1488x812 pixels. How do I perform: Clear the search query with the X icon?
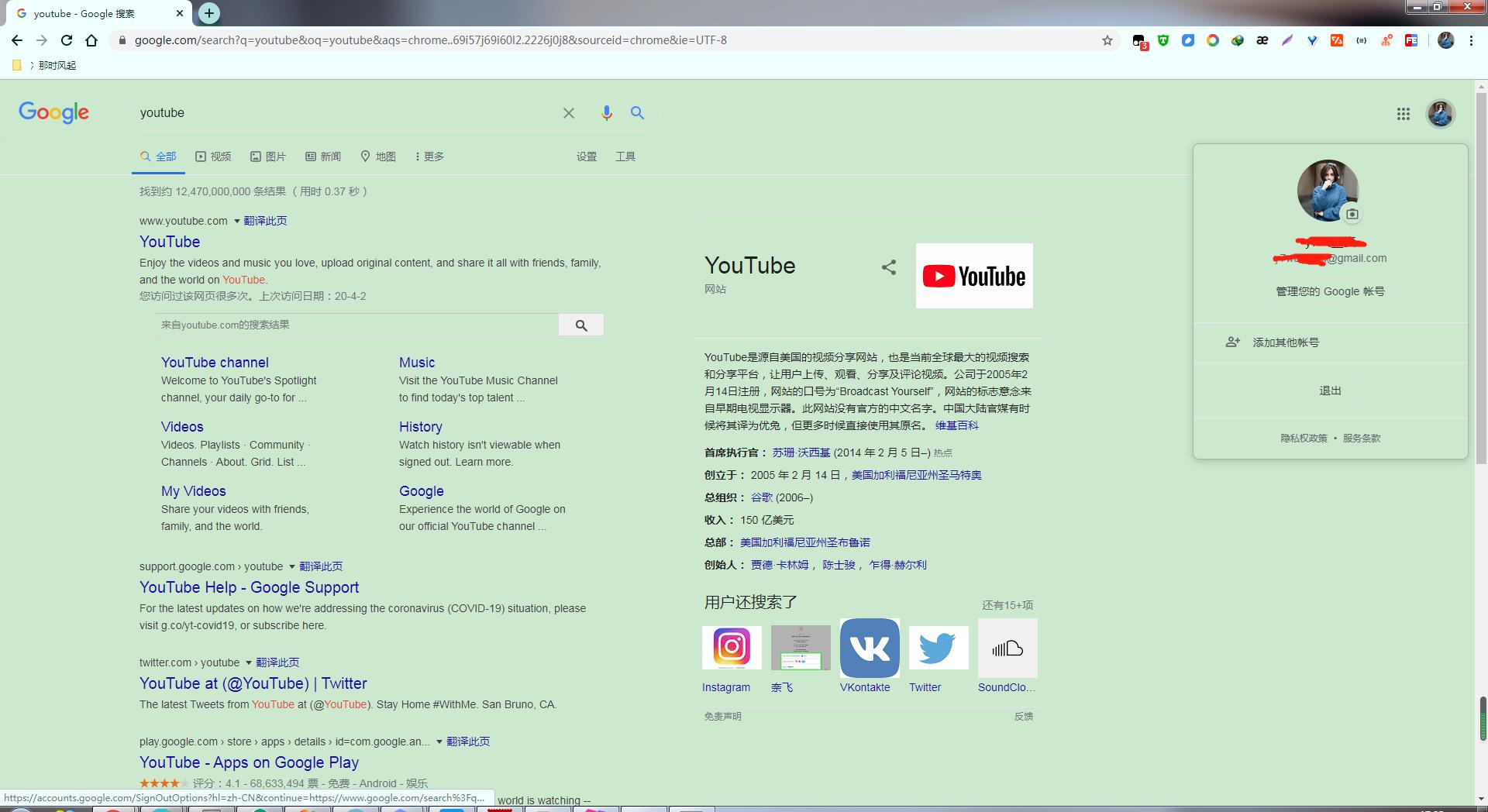[569, 113]
